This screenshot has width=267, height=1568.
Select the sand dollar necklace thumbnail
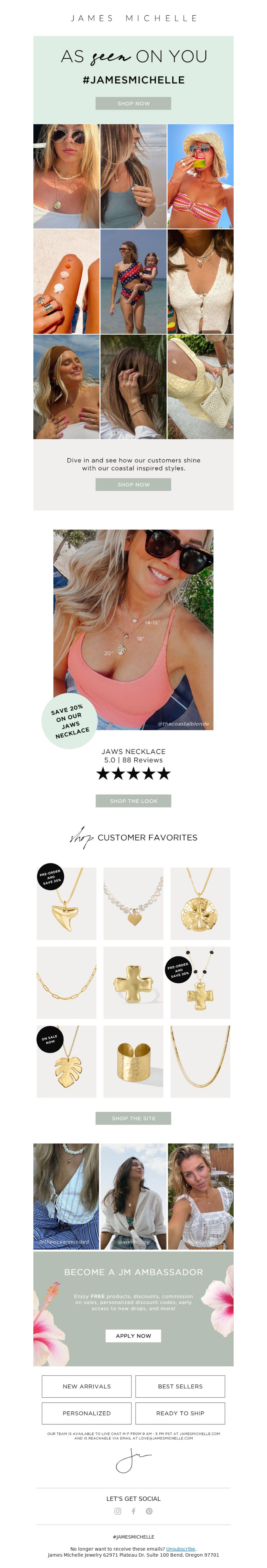(200, 903)
